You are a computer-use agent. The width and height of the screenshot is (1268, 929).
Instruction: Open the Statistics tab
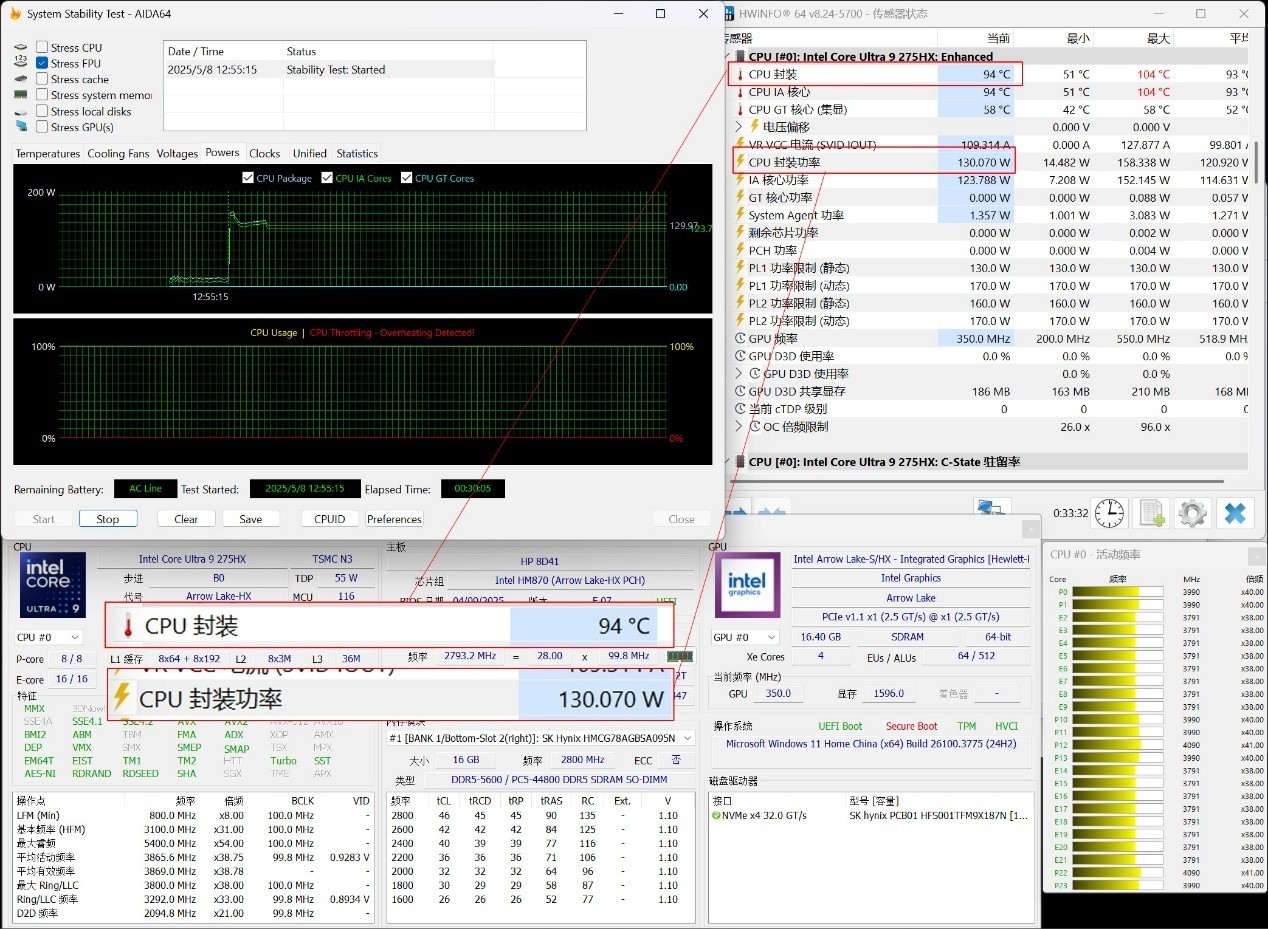pos(357,154)
